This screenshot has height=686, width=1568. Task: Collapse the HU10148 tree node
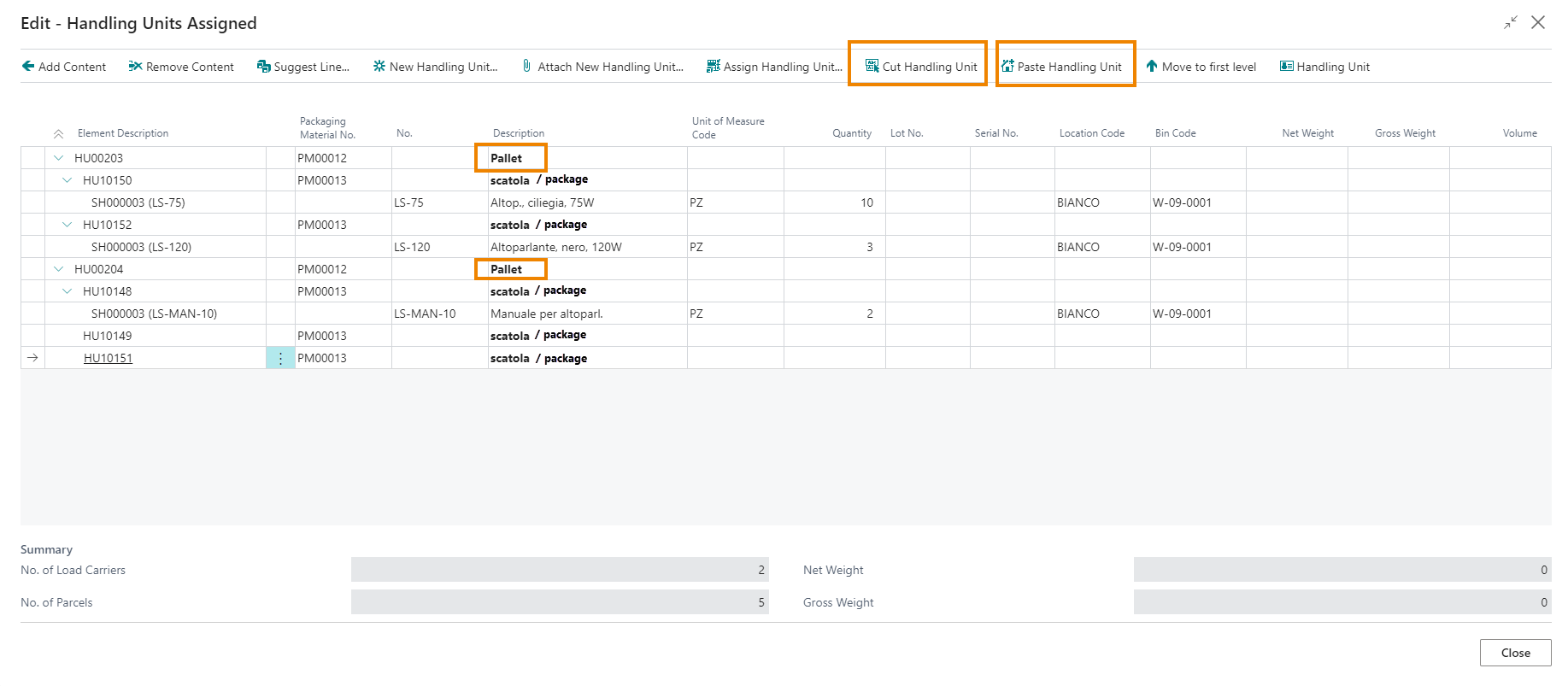tap(67, 291)
